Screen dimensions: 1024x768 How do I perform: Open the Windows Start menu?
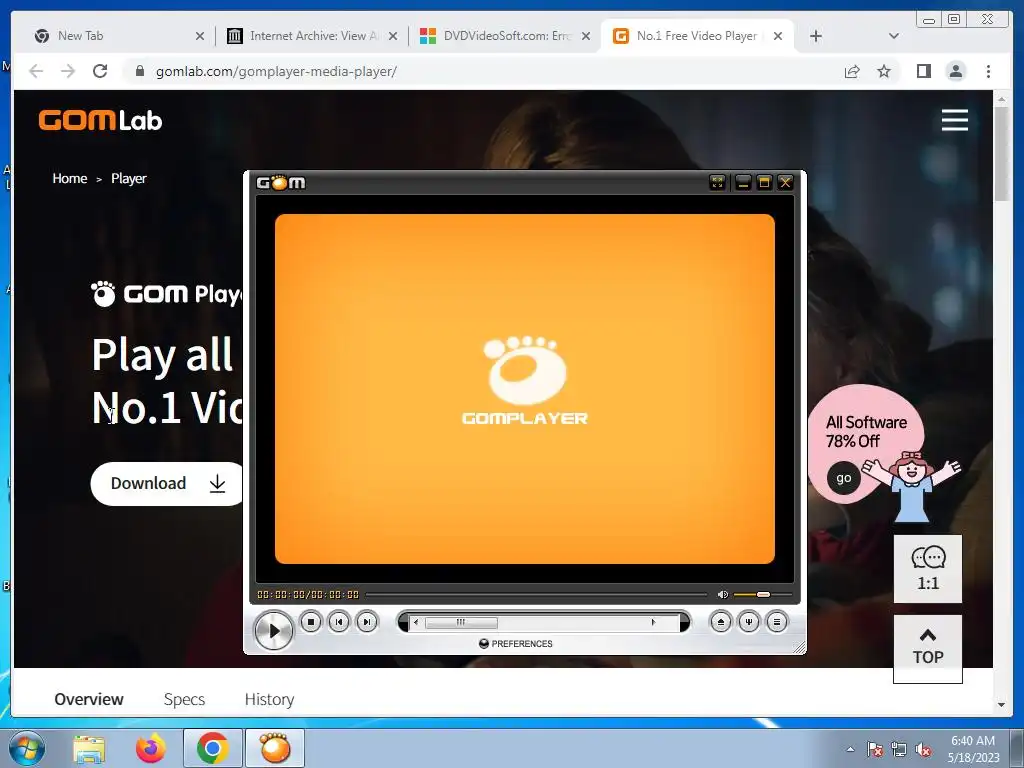[x=27, y=748]
